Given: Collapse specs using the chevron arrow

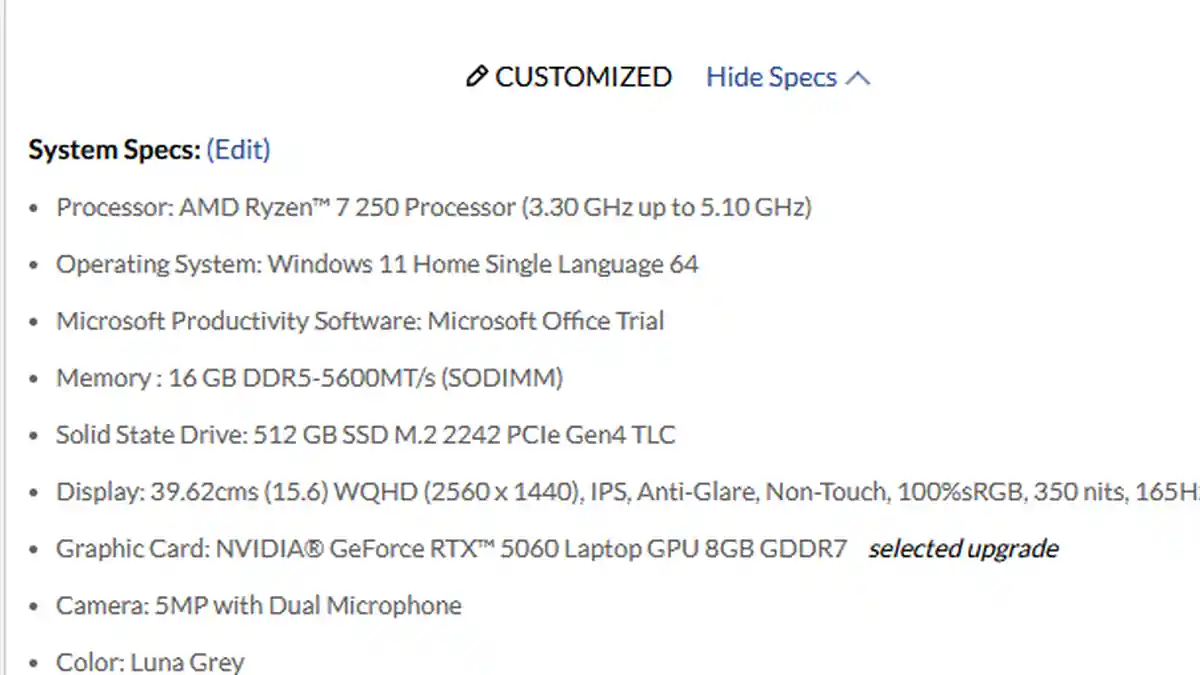Looking at the screenshot, I should pyautogui.click(x=858, y=78).
